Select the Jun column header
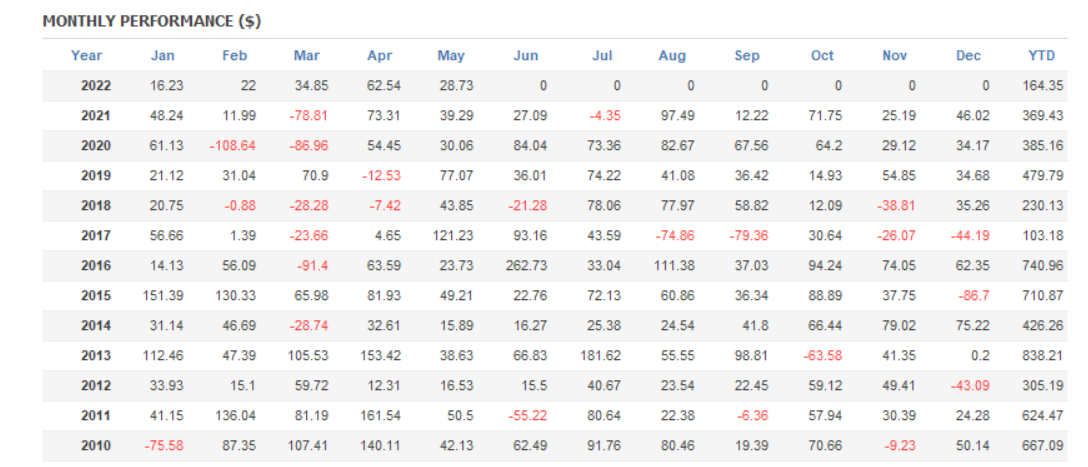The image size is (1088, 467). tap(526, 56)
